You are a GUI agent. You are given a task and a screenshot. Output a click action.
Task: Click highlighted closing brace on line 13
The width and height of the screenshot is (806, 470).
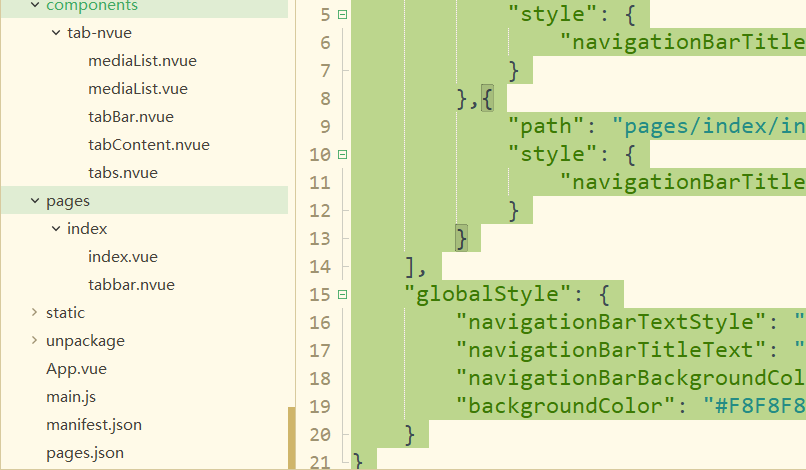[461, 239]
